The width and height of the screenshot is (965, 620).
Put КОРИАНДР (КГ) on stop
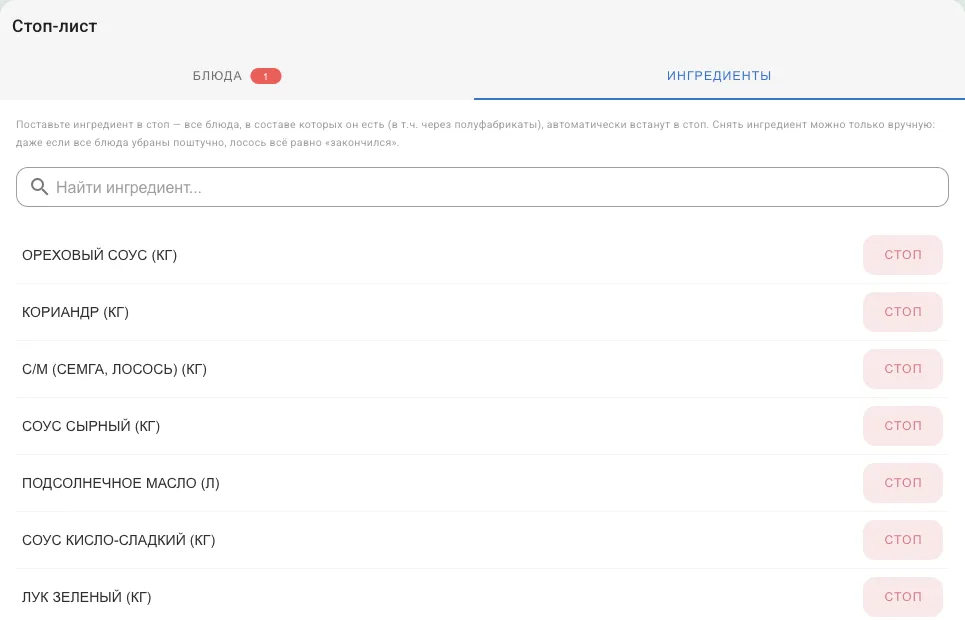(x=903, y=312)
